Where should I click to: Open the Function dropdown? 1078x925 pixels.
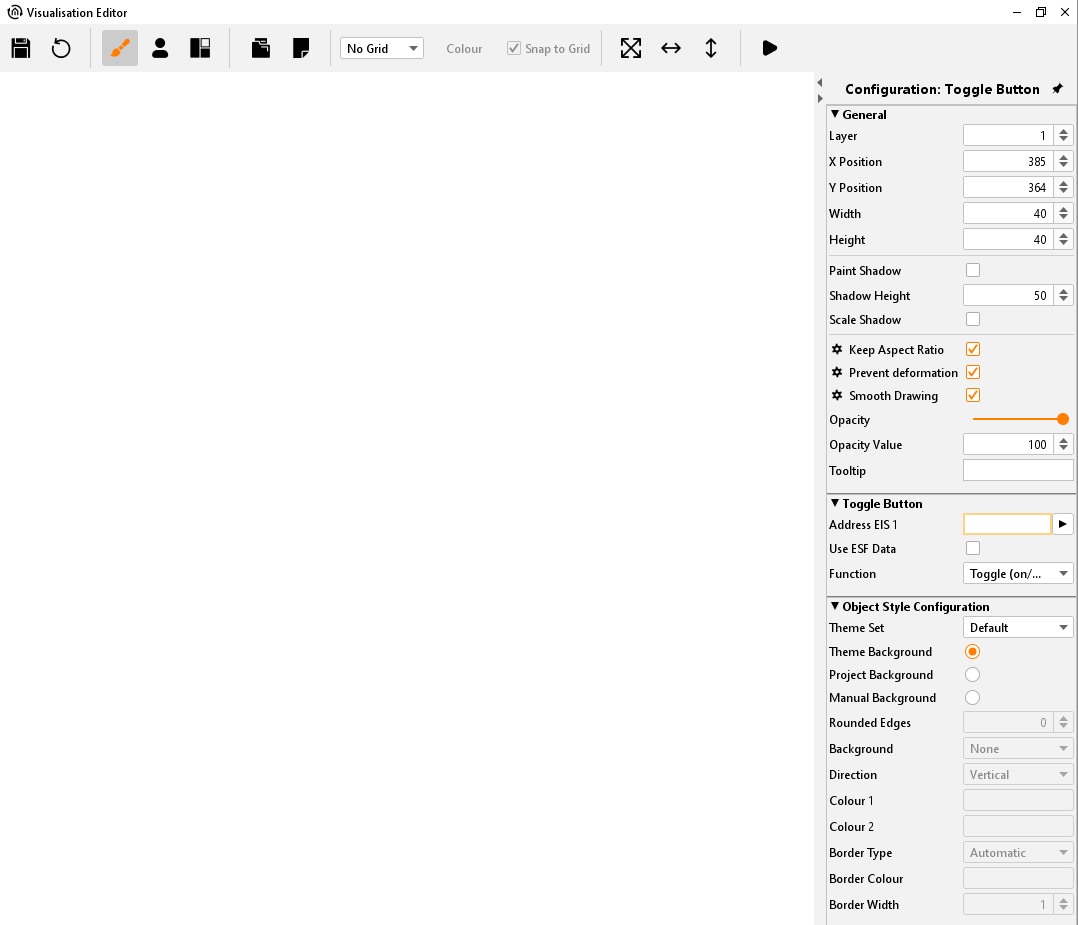coord(1017,574)
